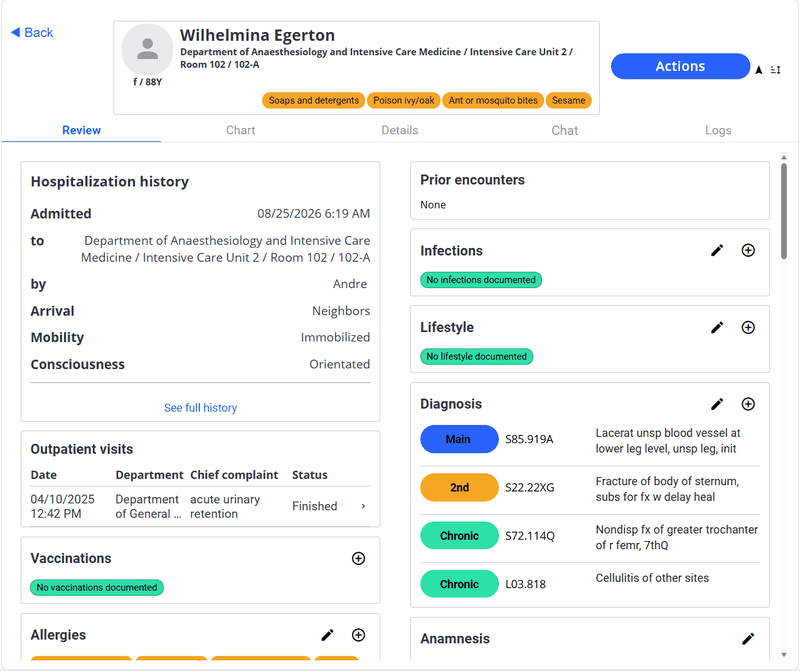This screenshot has width=800, height=671.
Task: Click diagnosis code L03.818
Action: [x=526, y=584]
